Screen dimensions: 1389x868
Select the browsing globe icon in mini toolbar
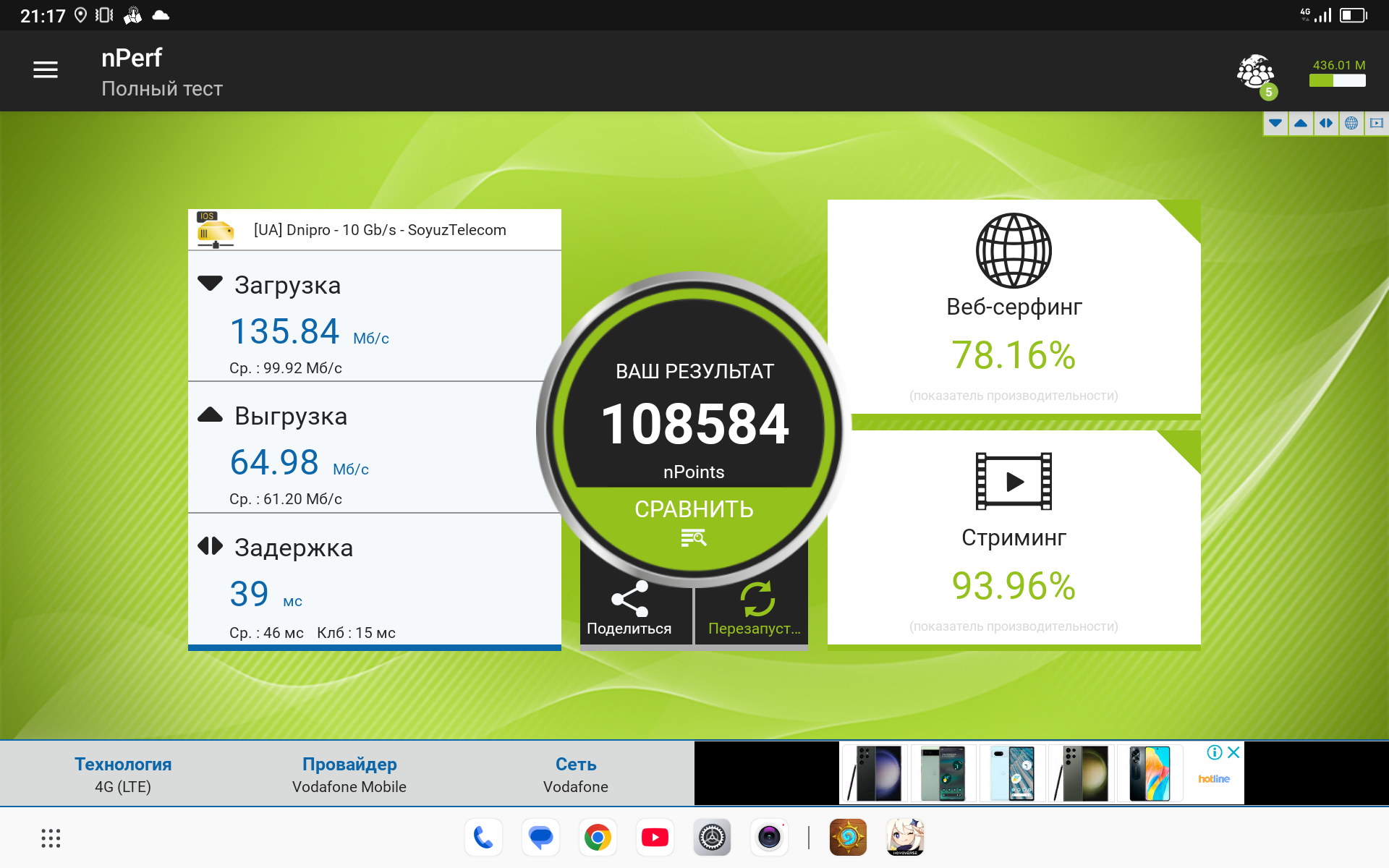(x=1351, y=124)
